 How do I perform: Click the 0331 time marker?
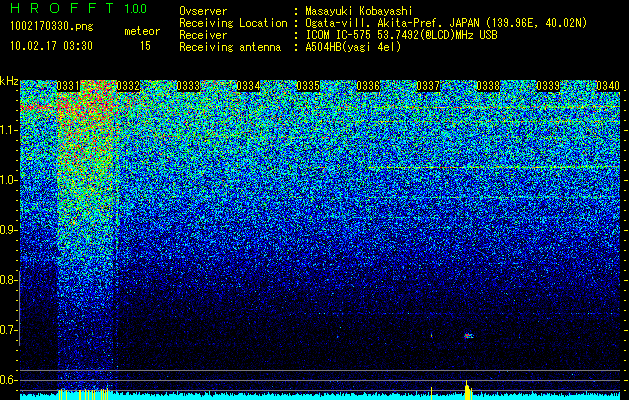pyautogui.click(x=68, y=86)
